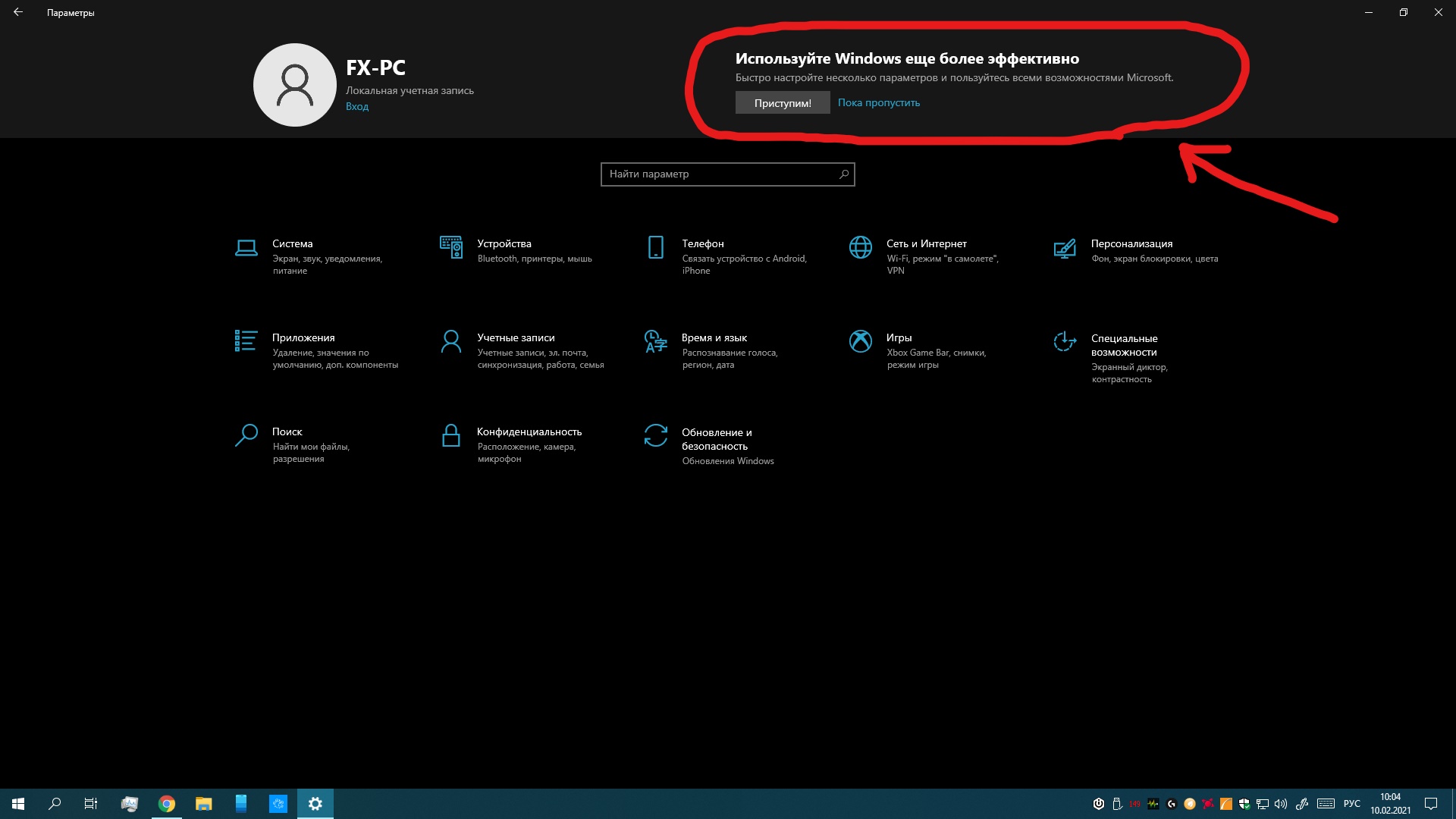Click the Система category title text

click(x=293, y=243)
